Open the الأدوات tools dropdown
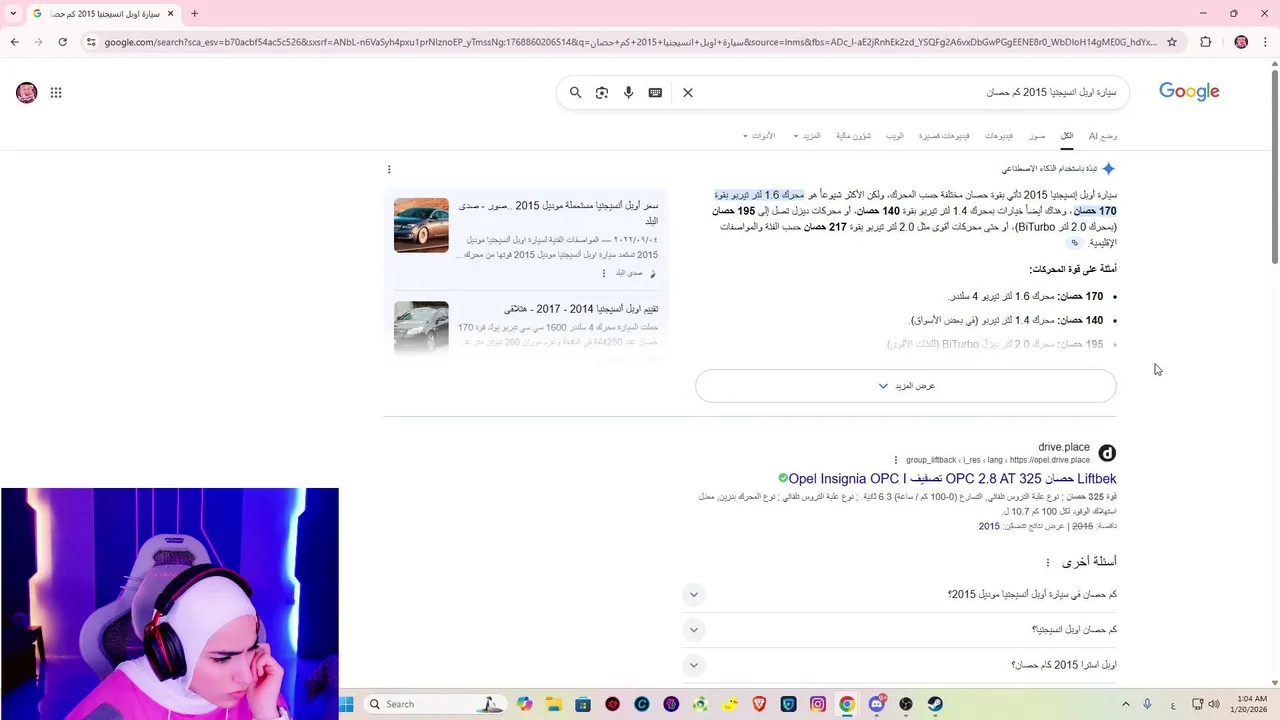Viewport: 1280px width, 720px height. (x=759, y=136)
